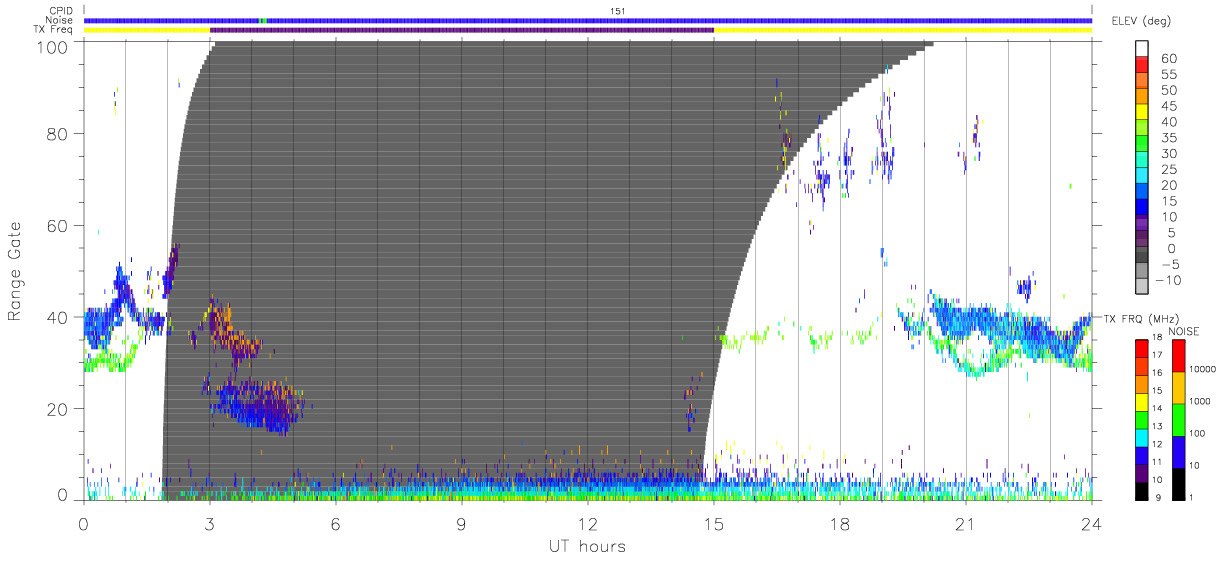Viewport: 1228px width, 567px height.
Task: Click the 13 label on TX FRQ colorbar
Action: [x=1157, y=426]
